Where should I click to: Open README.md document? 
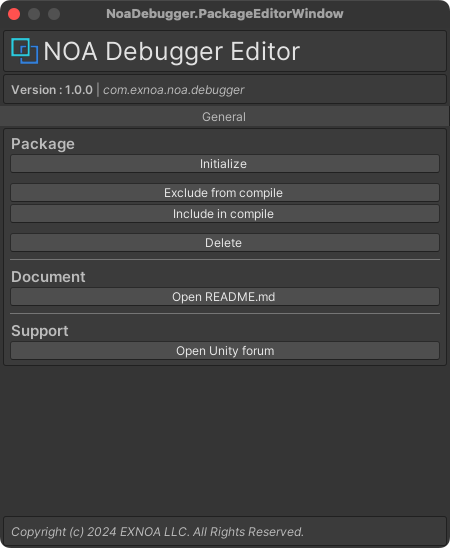click(x=225, y=297)
